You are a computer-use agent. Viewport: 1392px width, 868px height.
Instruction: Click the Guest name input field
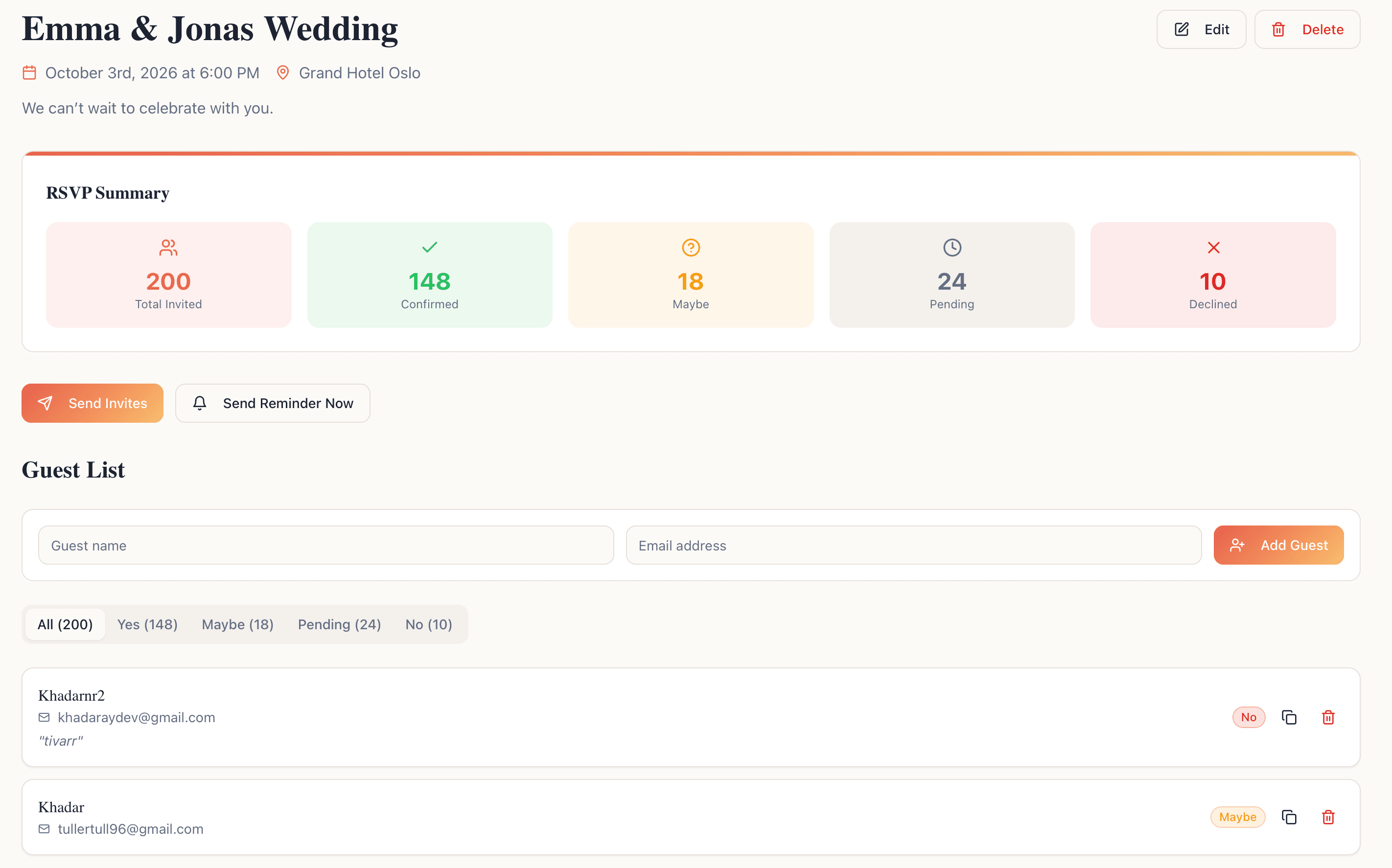tap(325, 545)
